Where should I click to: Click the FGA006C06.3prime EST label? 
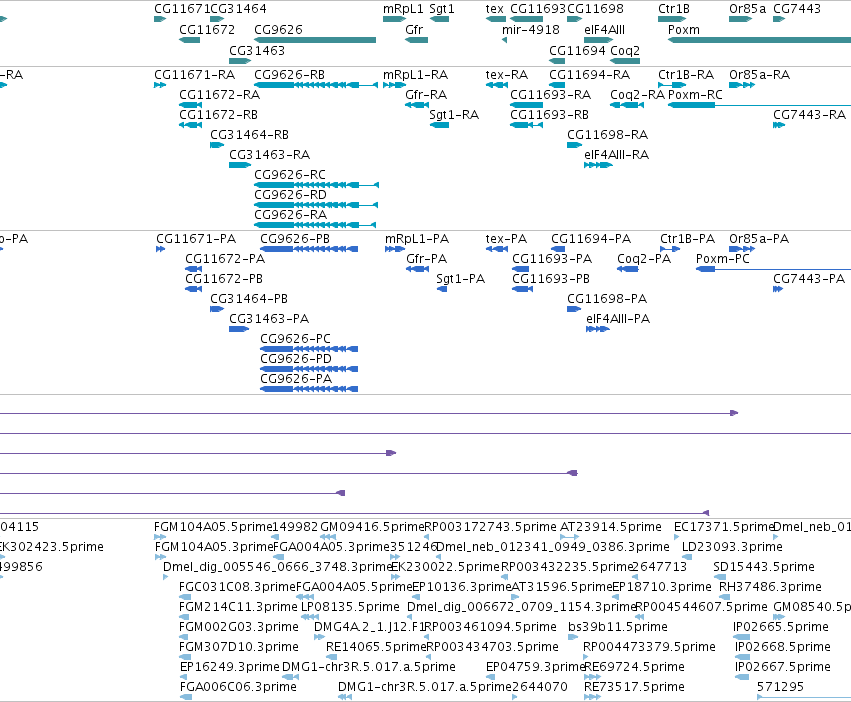click(238, 686)
